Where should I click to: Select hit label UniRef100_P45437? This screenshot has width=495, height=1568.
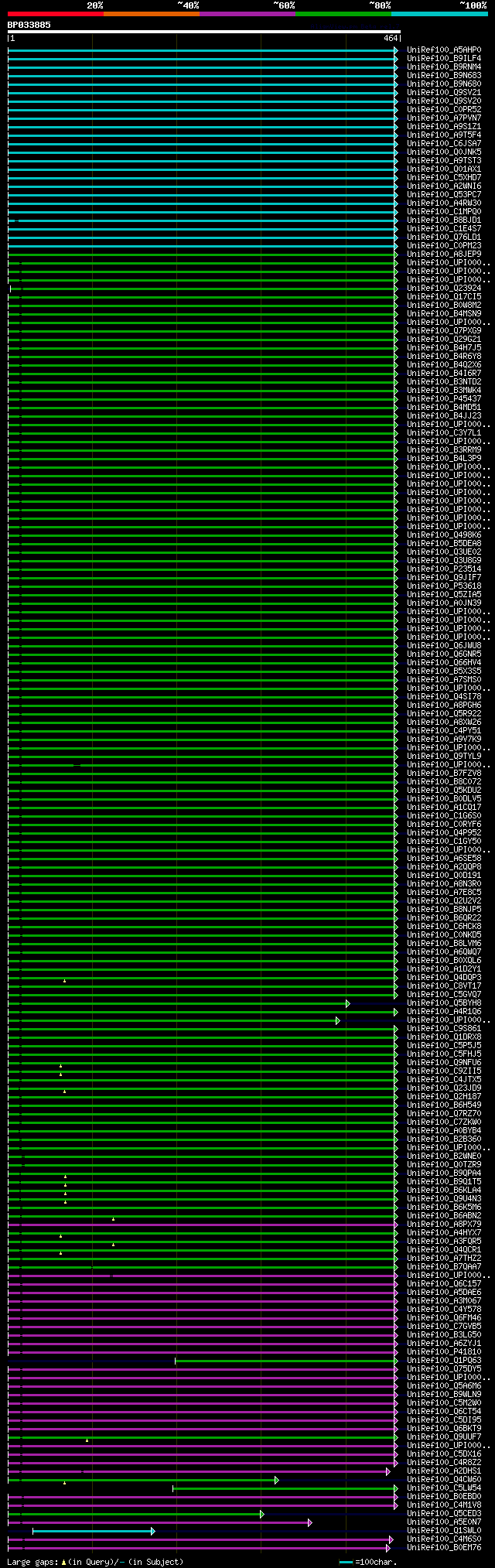click(444, 399)
